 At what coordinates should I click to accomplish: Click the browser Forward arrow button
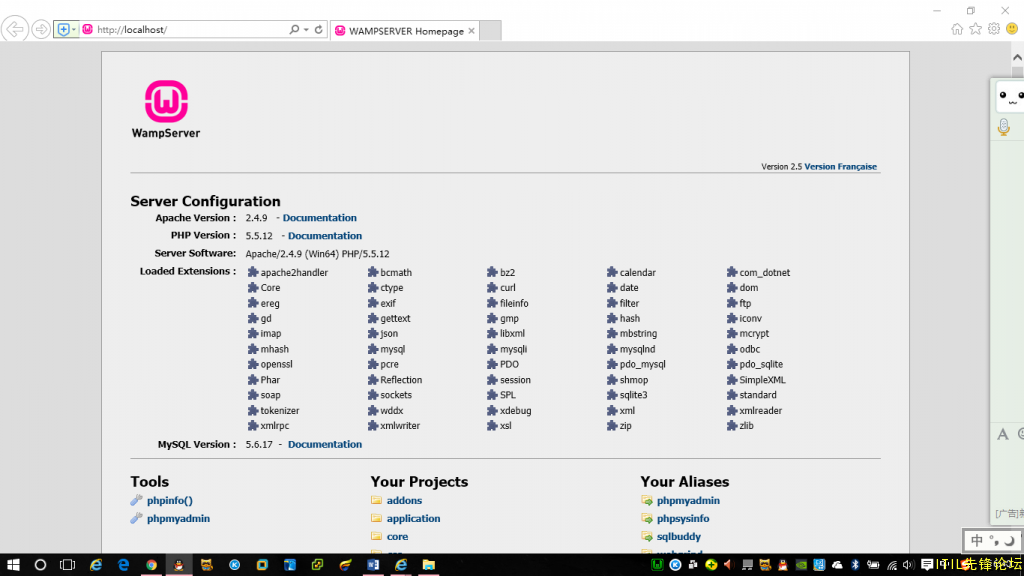tap(40, 29)
